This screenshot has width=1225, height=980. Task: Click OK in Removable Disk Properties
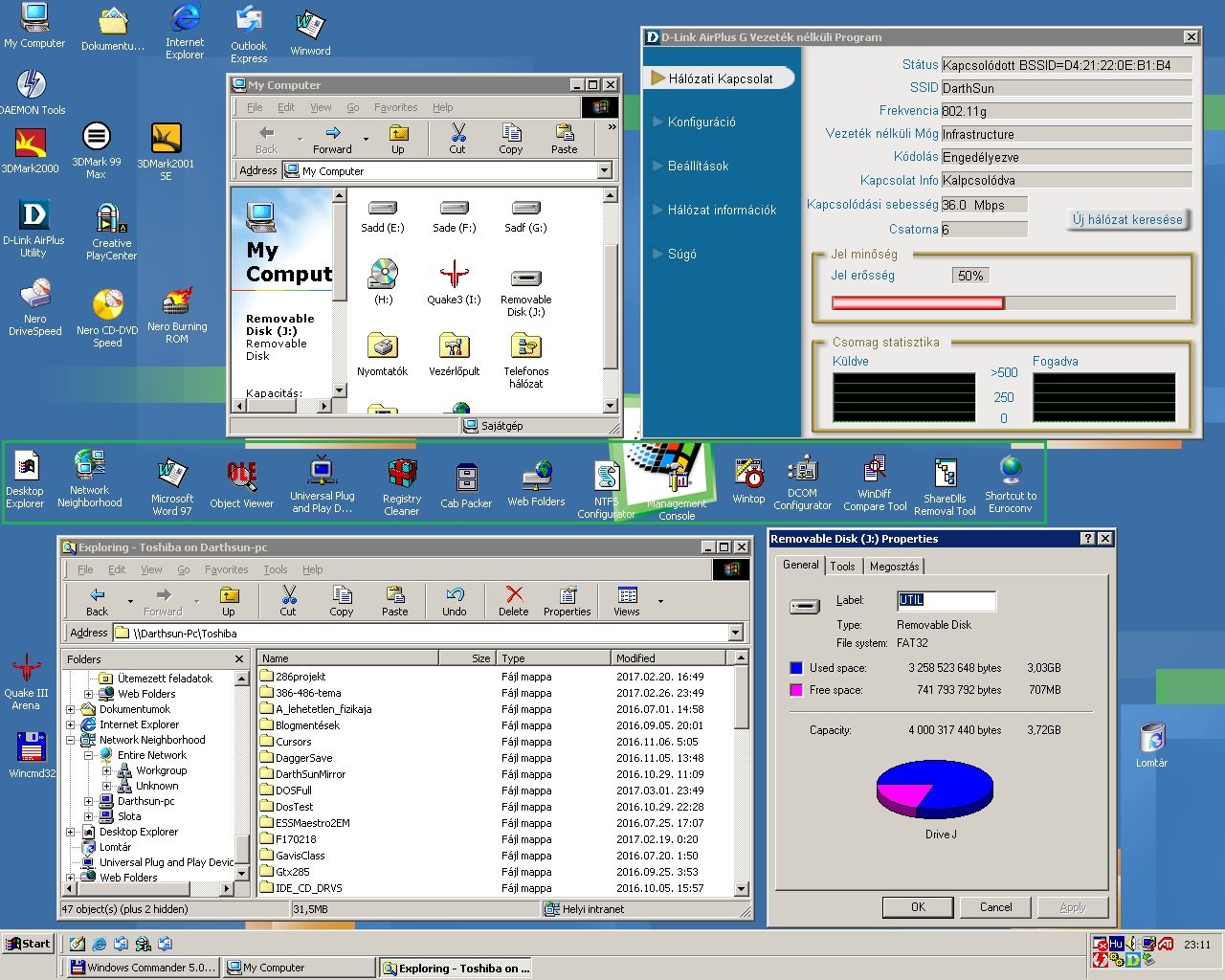(x=918, y=906)
